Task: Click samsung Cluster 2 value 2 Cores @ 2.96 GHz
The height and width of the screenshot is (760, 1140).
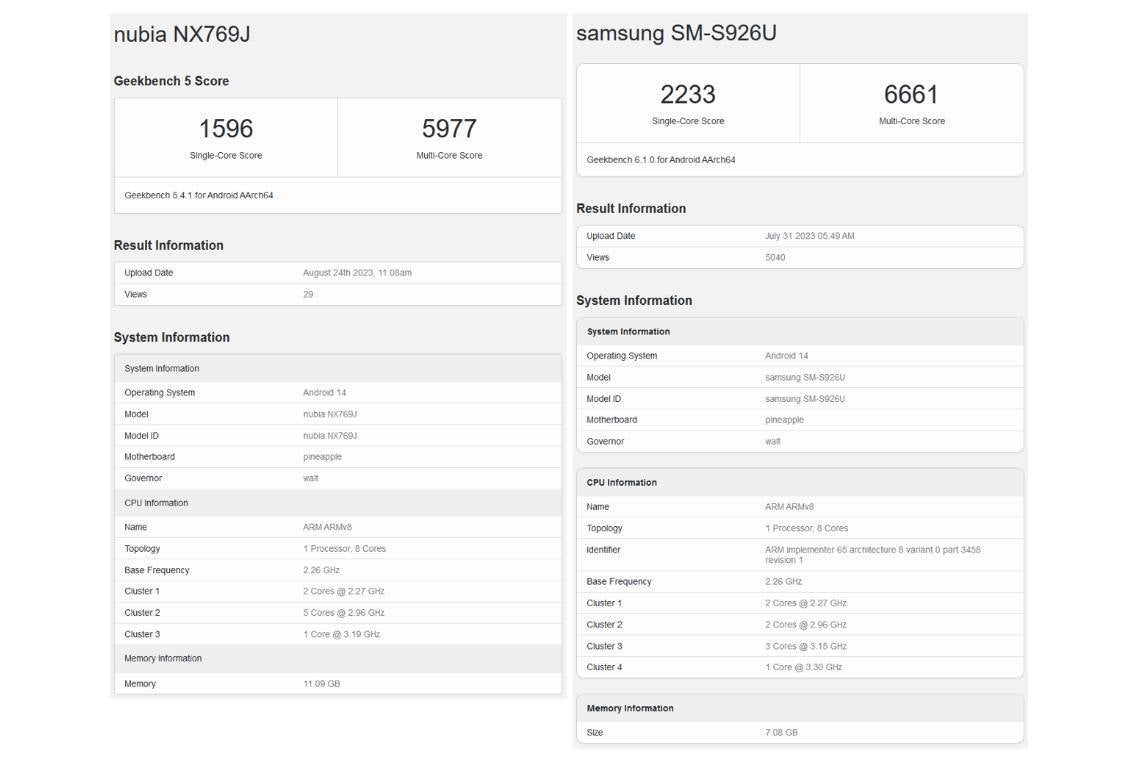Action: pyautogui.click(x=806, y=625)
